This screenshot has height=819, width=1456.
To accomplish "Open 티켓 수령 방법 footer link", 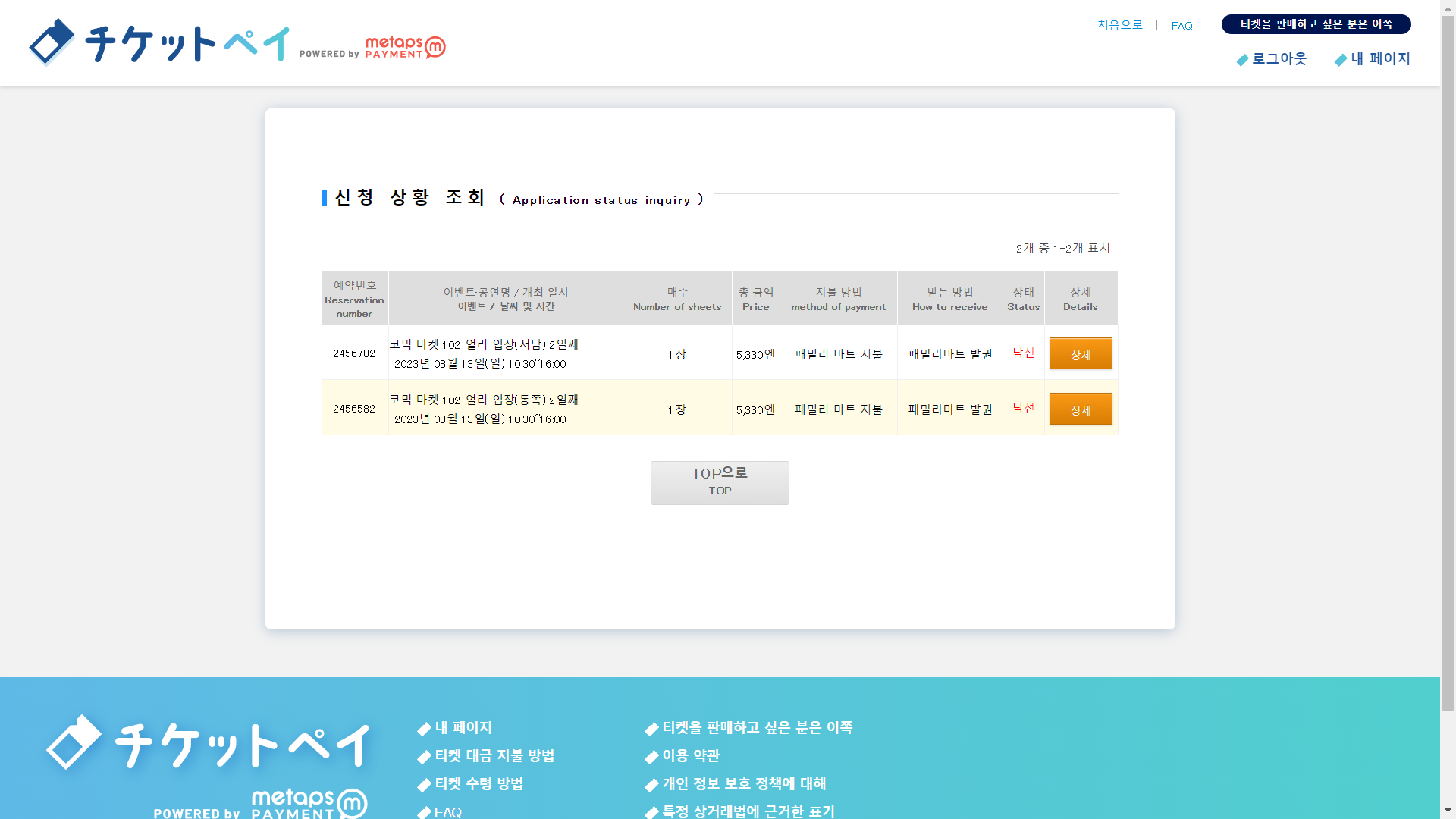I will 479,784.
